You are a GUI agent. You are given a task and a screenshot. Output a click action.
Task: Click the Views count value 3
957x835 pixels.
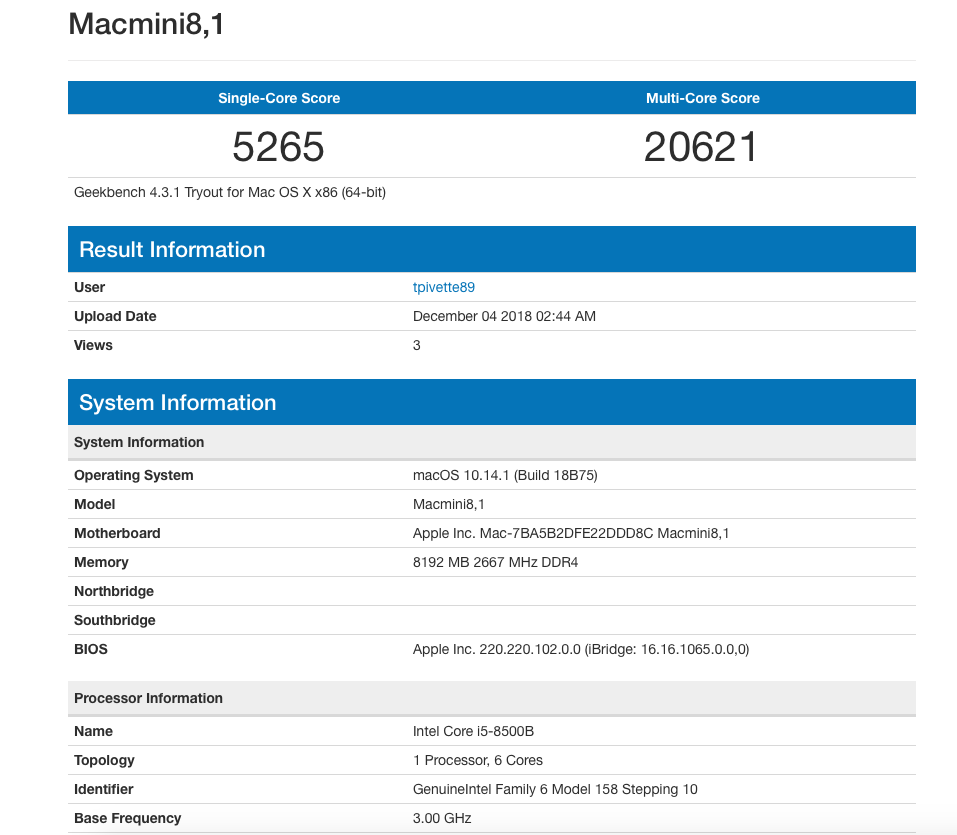tap(417, 345)
